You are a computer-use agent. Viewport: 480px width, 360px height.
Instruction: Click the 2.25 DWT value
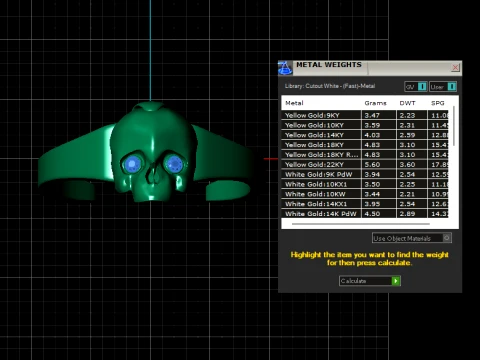(407, 184)
